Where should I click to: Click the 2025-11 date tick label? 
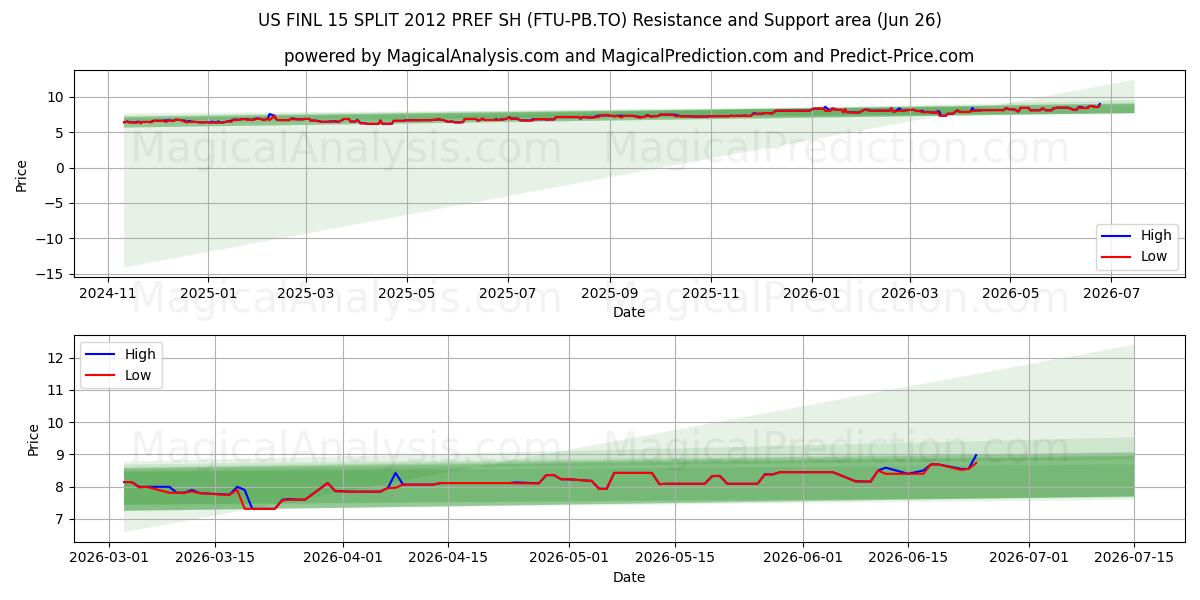click(711, 294)
